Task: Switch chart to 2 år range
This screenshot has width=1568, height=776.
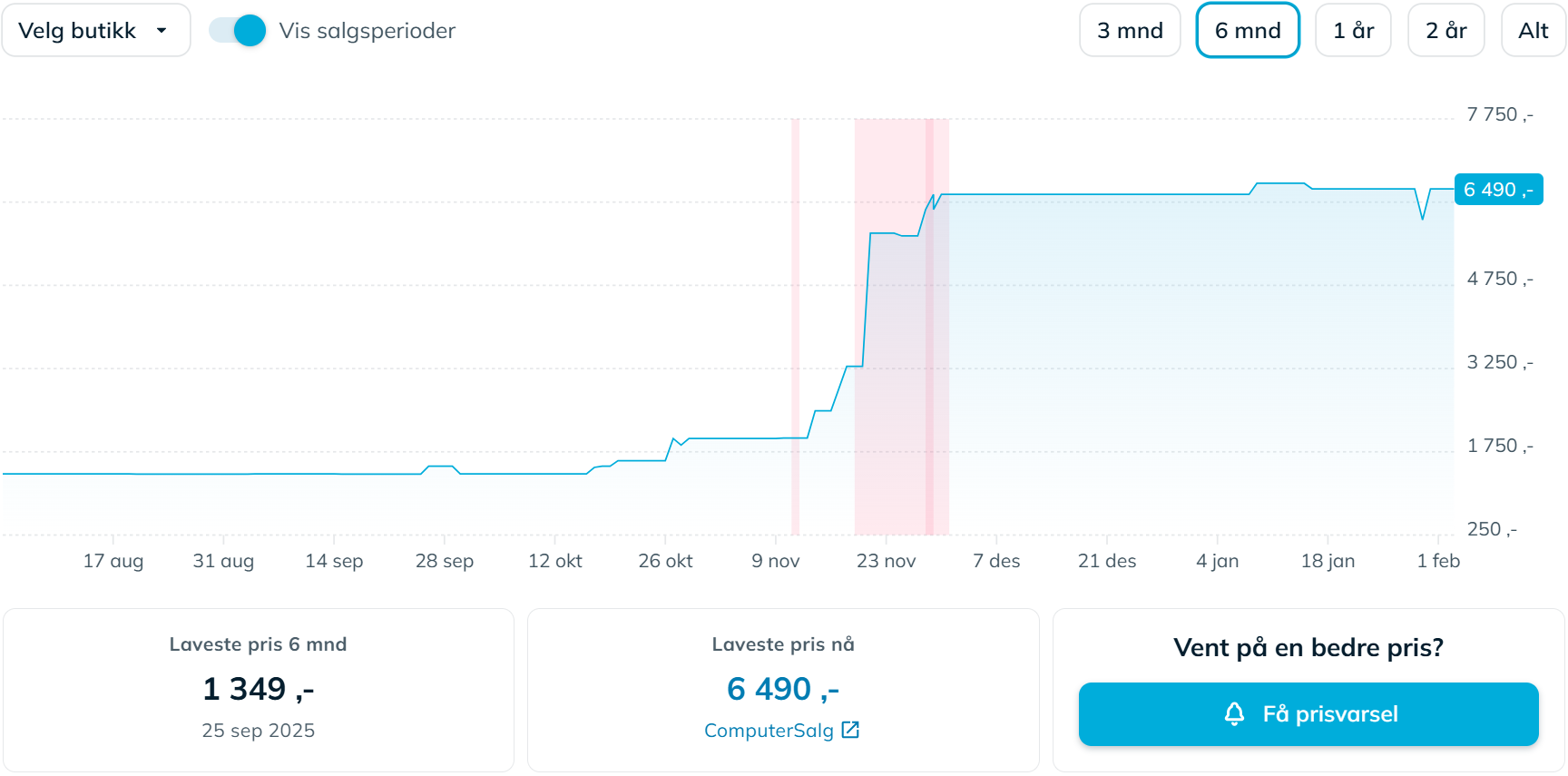Action: 1445,31
